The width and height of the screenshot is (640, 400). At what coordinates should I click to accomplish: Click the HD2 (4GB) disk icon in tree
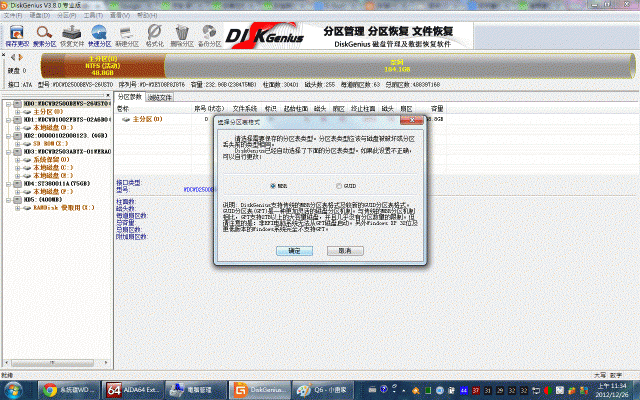18,136
